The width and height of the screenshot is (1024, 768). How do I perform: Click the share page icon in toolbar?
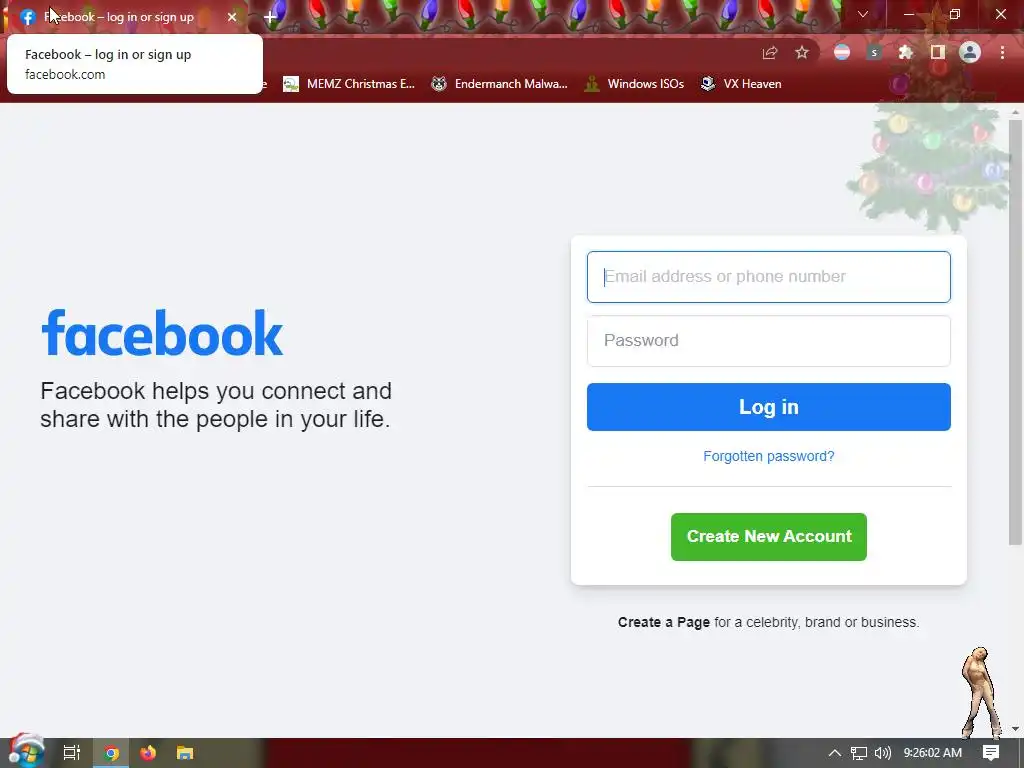coord(770,53)
